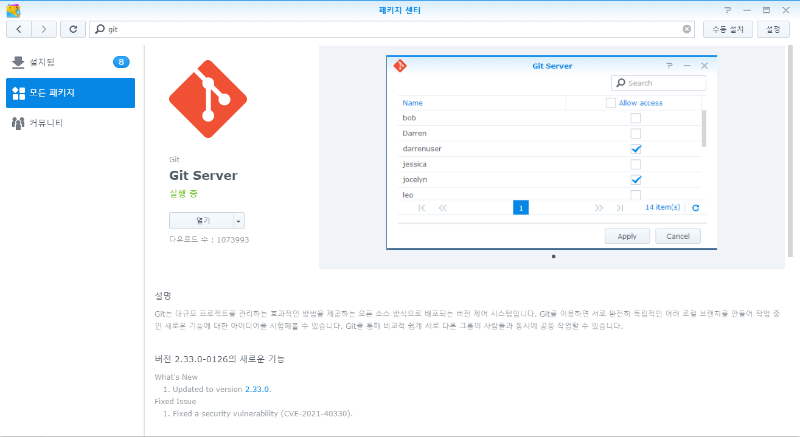The image size is (800, 437).
Task: Click the Git Server package title
Action: tap(203, 175)
